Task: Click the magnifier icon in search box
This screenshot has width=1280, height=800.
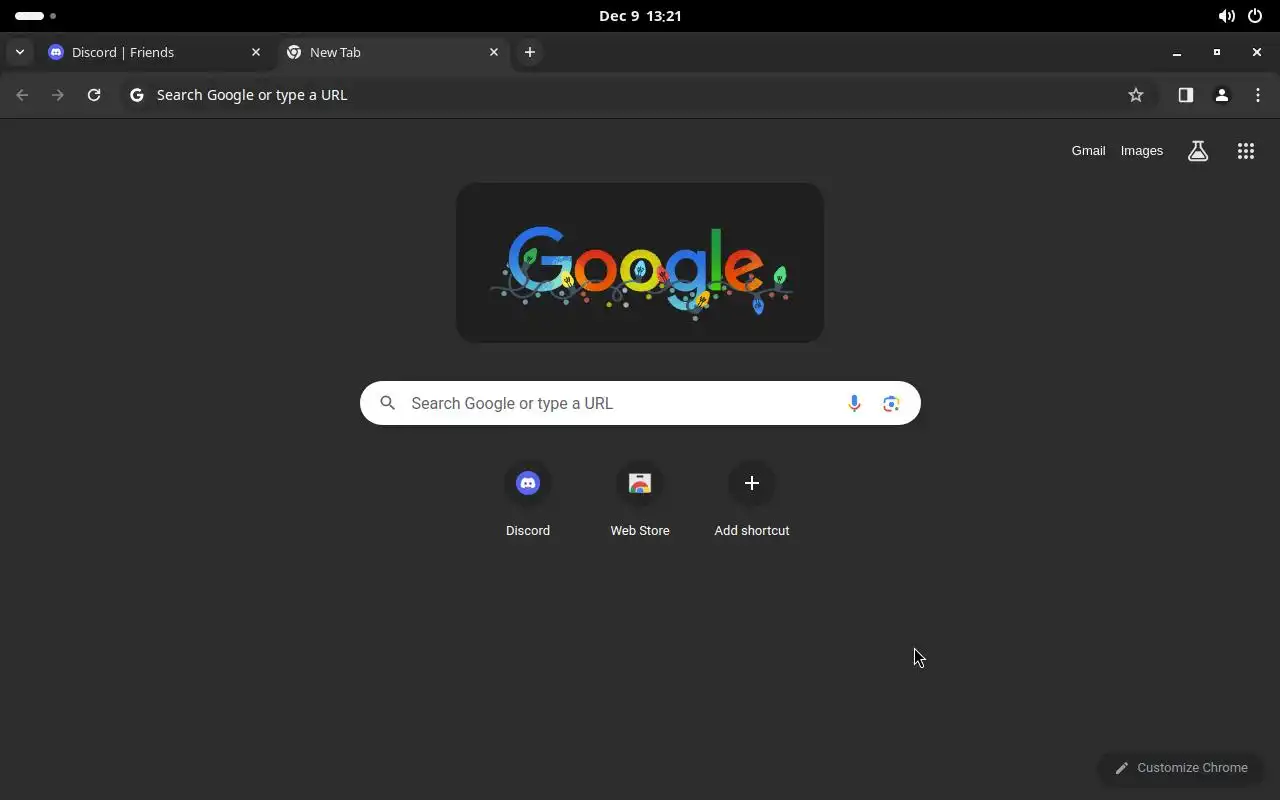Action: [388, 403]
